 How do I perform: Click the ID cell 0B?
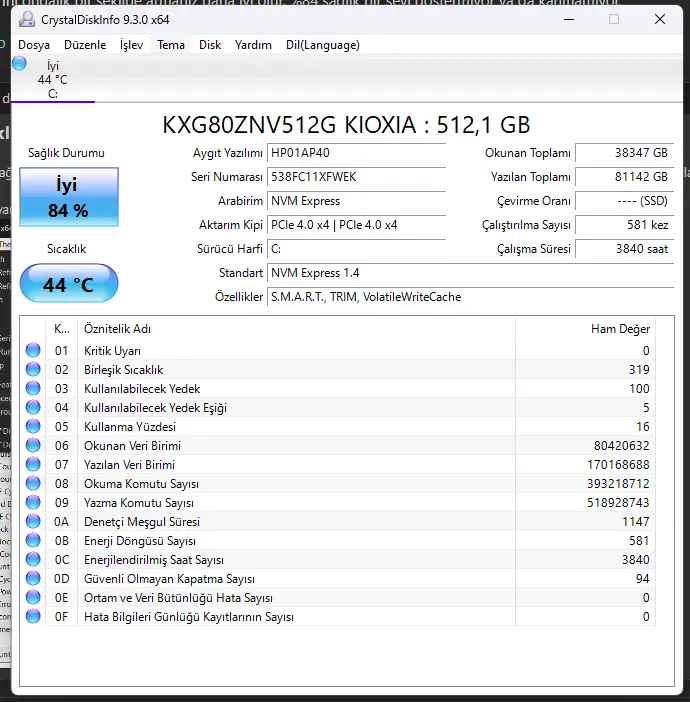(x=62, y=541)
